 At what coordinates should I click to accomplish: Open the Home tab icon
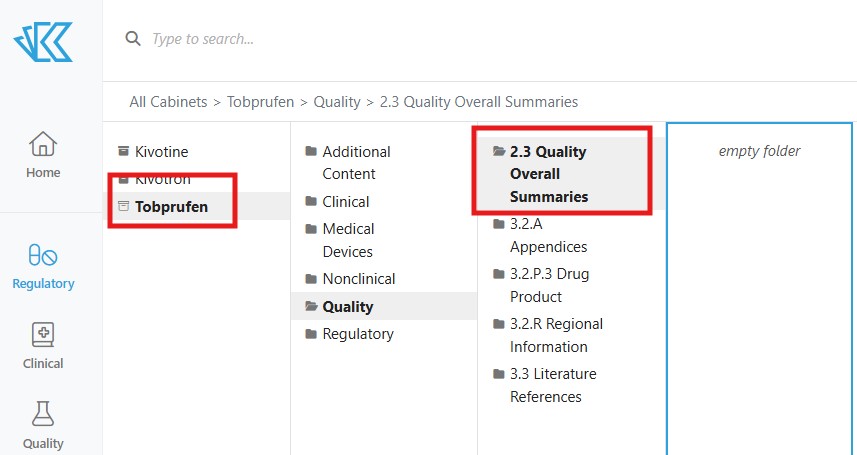43,145
